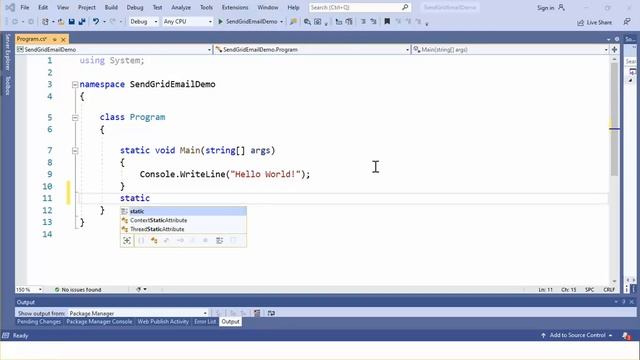Screen dimensions: 640x360
Task: Pin the Program.cs tab
Action: [54, 39]
